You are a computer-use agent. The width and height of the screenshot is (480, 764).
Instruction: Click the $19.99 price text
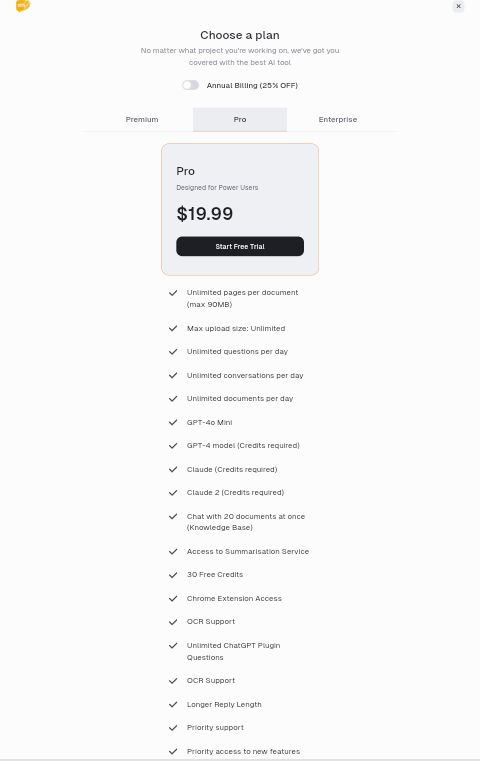point(205,213)
